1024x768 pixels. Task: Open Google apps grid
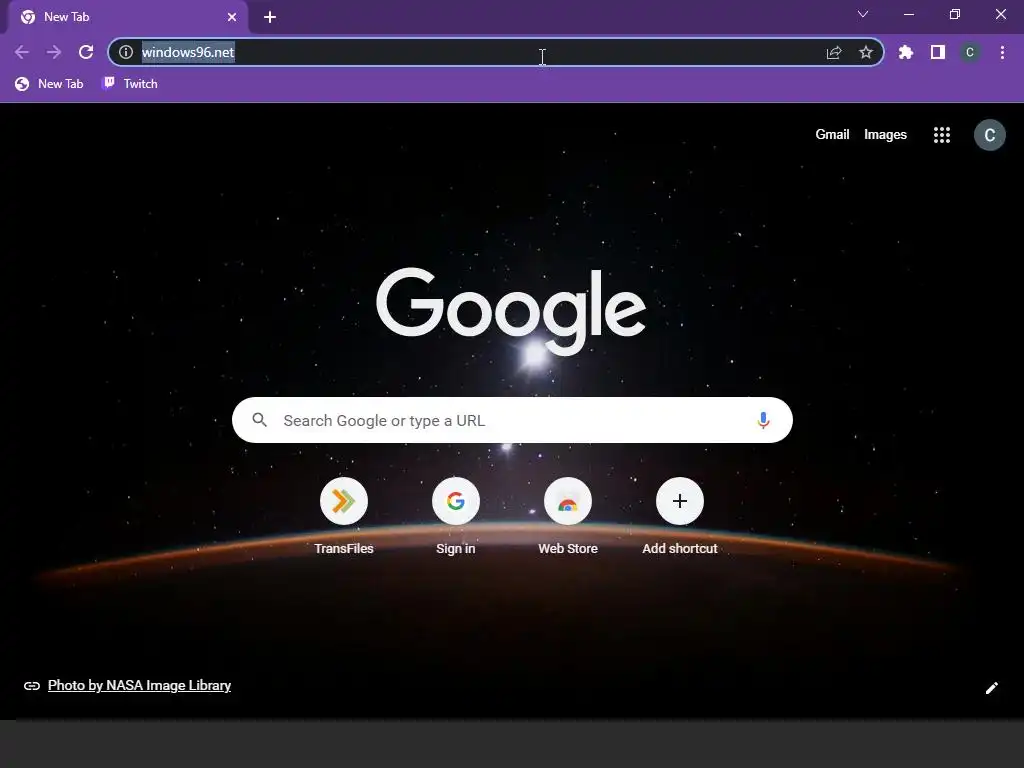pyautogui.click(x=942, y=135)
